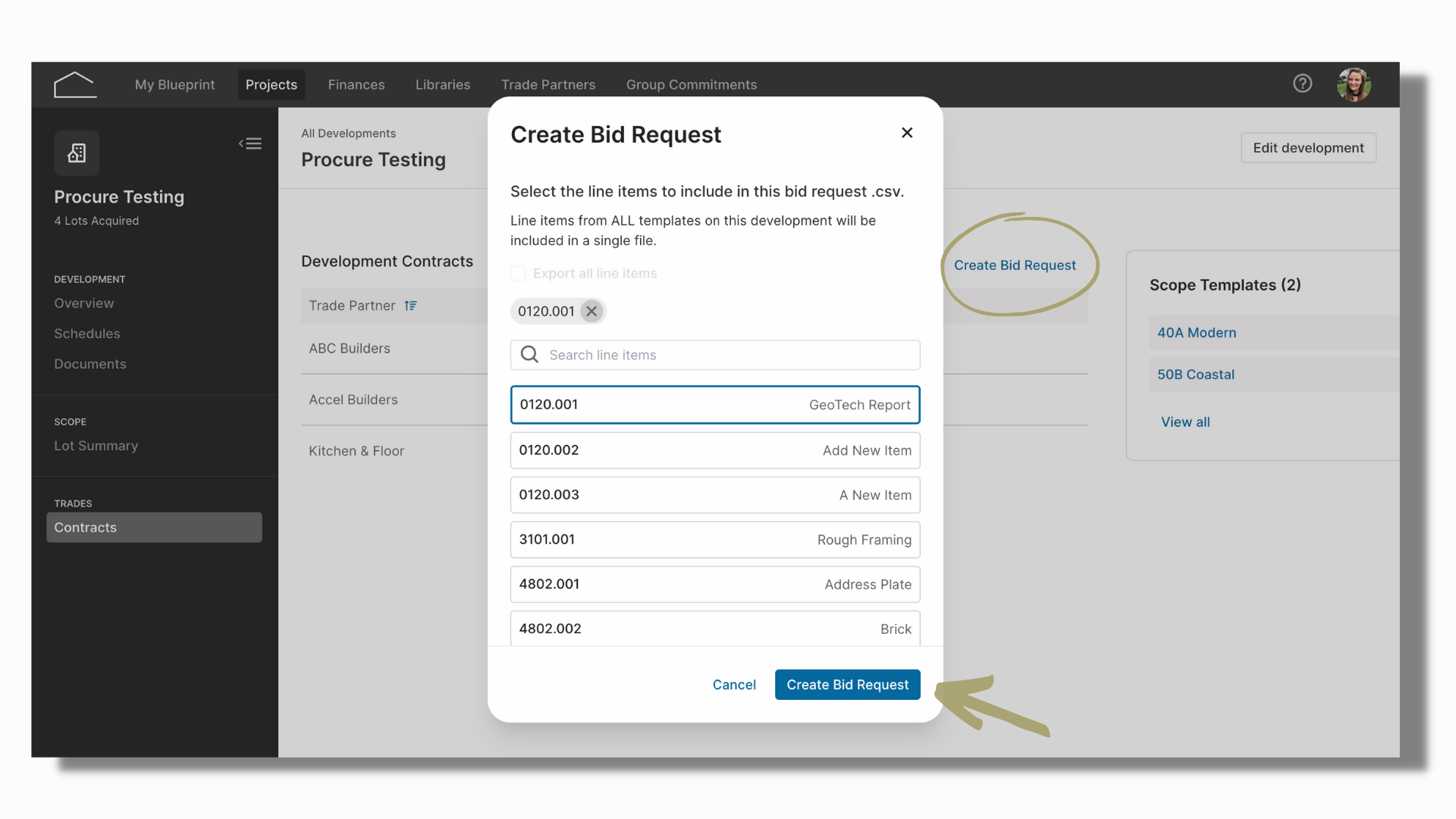Viewport: 1456px width, 819px height.
Task: Open the 40A Modern scope template
Action: [1197, 333]
